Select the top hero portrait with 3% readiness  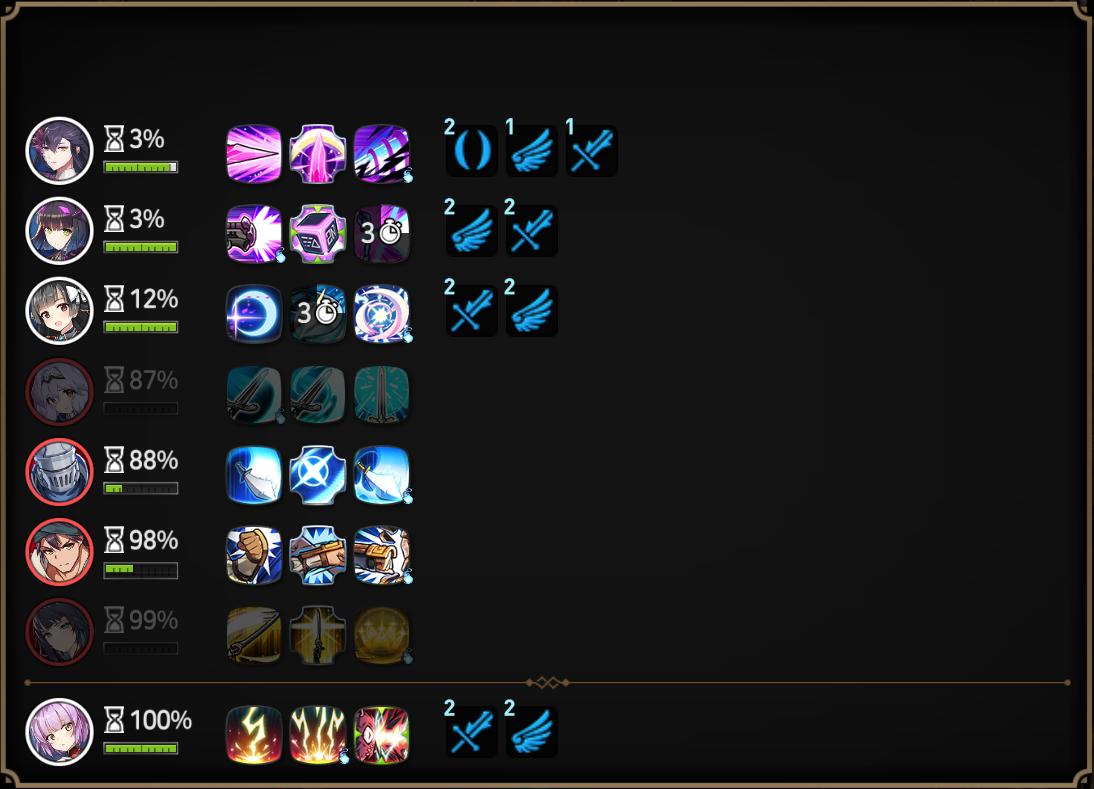59,151
